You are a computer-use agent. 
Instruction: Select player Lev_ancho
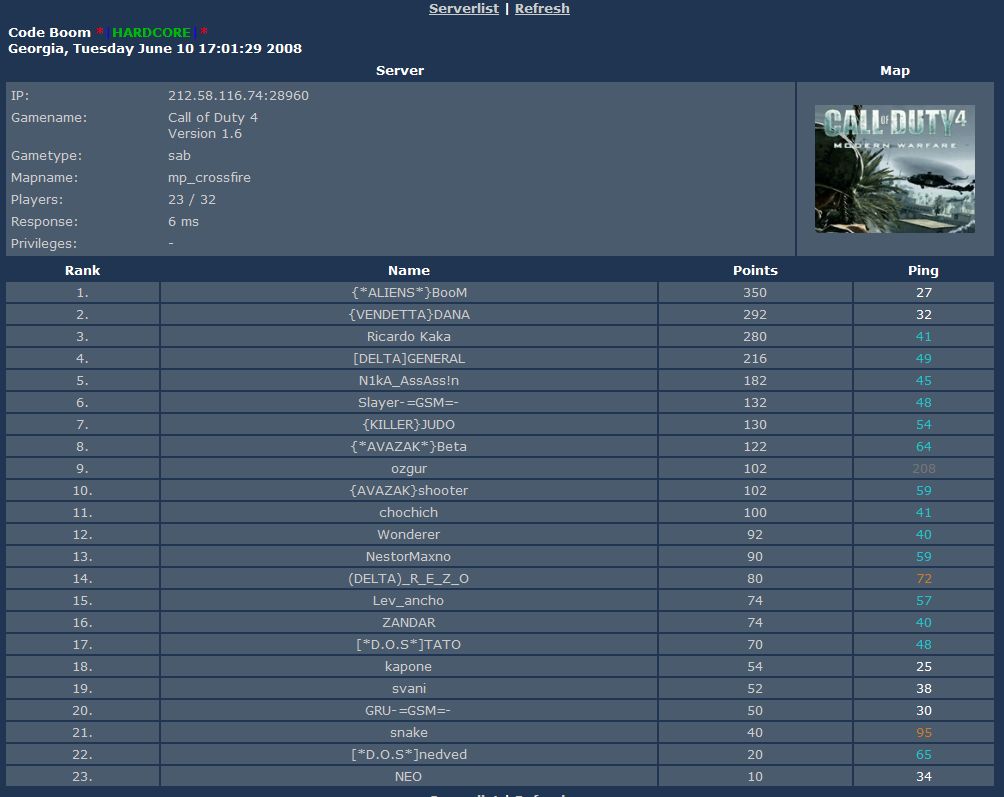[409, 601]
